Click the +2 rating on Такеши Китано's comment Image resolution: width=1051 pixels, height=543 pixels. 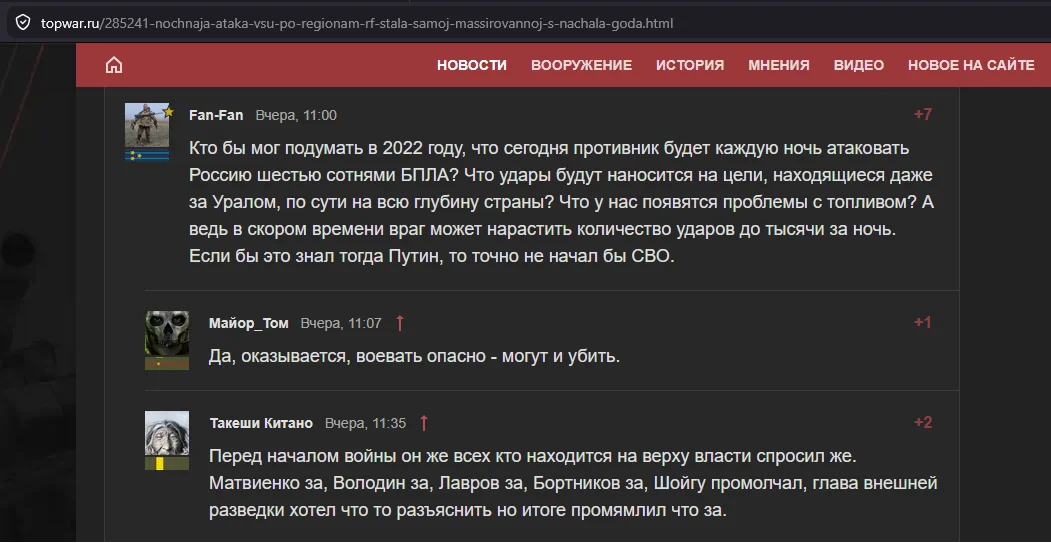tap(923, 422)
